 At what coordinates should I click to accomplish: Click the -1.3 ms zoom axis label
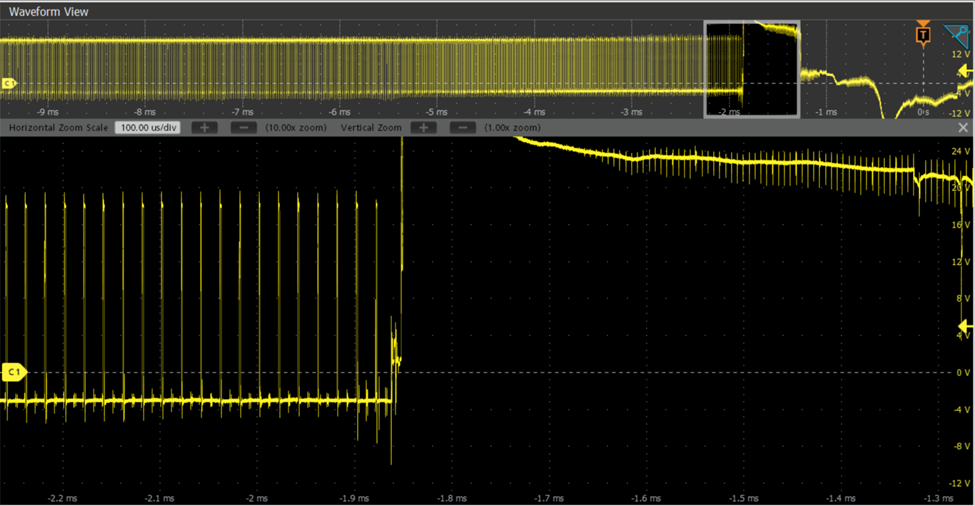(938, 499)
